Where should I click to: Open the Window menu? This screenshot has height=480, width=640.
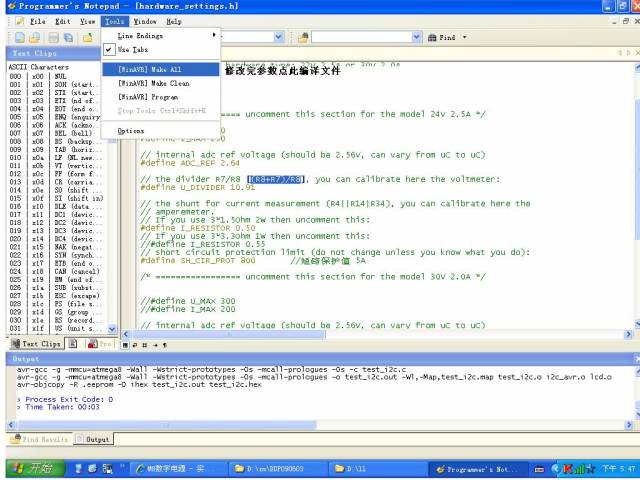[x=145, y=20]
